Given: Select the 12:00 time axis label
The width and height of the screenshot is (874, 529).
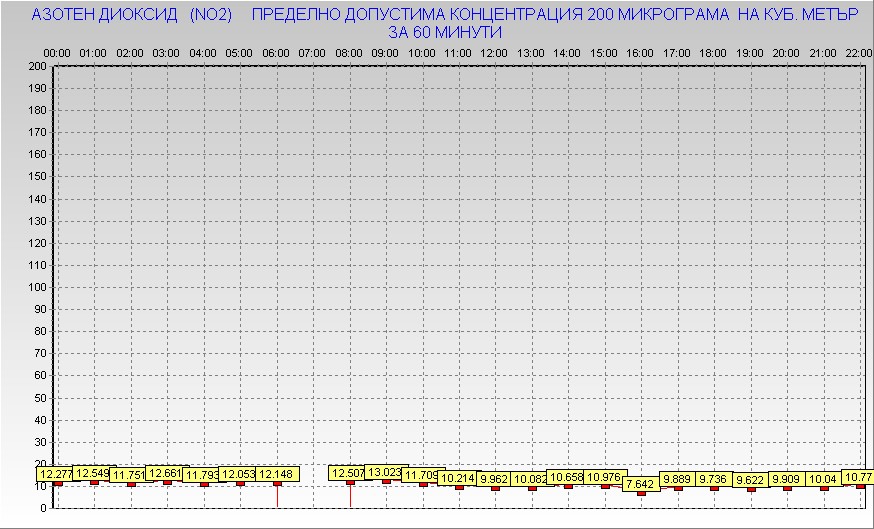Looking at the screenshot, I should click(x=494, y=52).
